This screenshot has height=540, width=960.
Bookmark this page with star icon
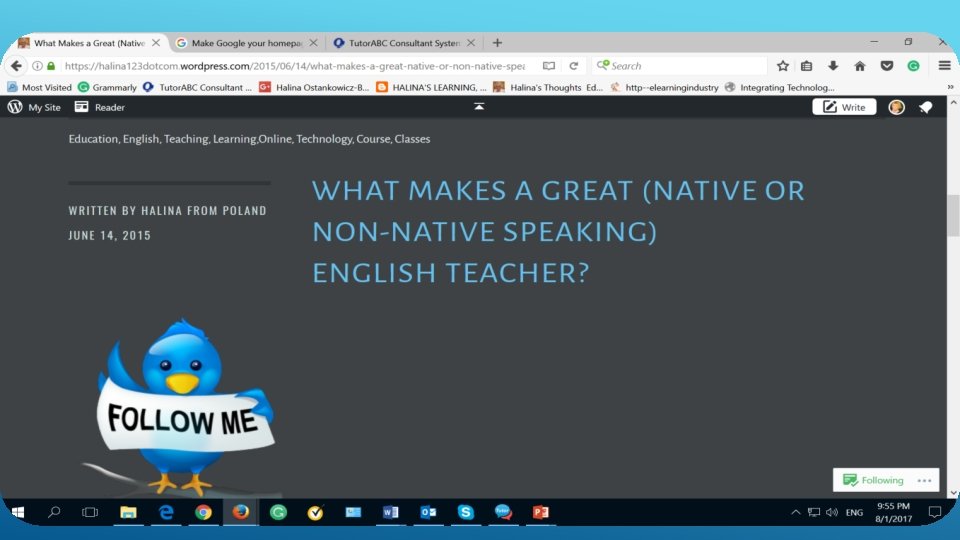tap(782, 66)
